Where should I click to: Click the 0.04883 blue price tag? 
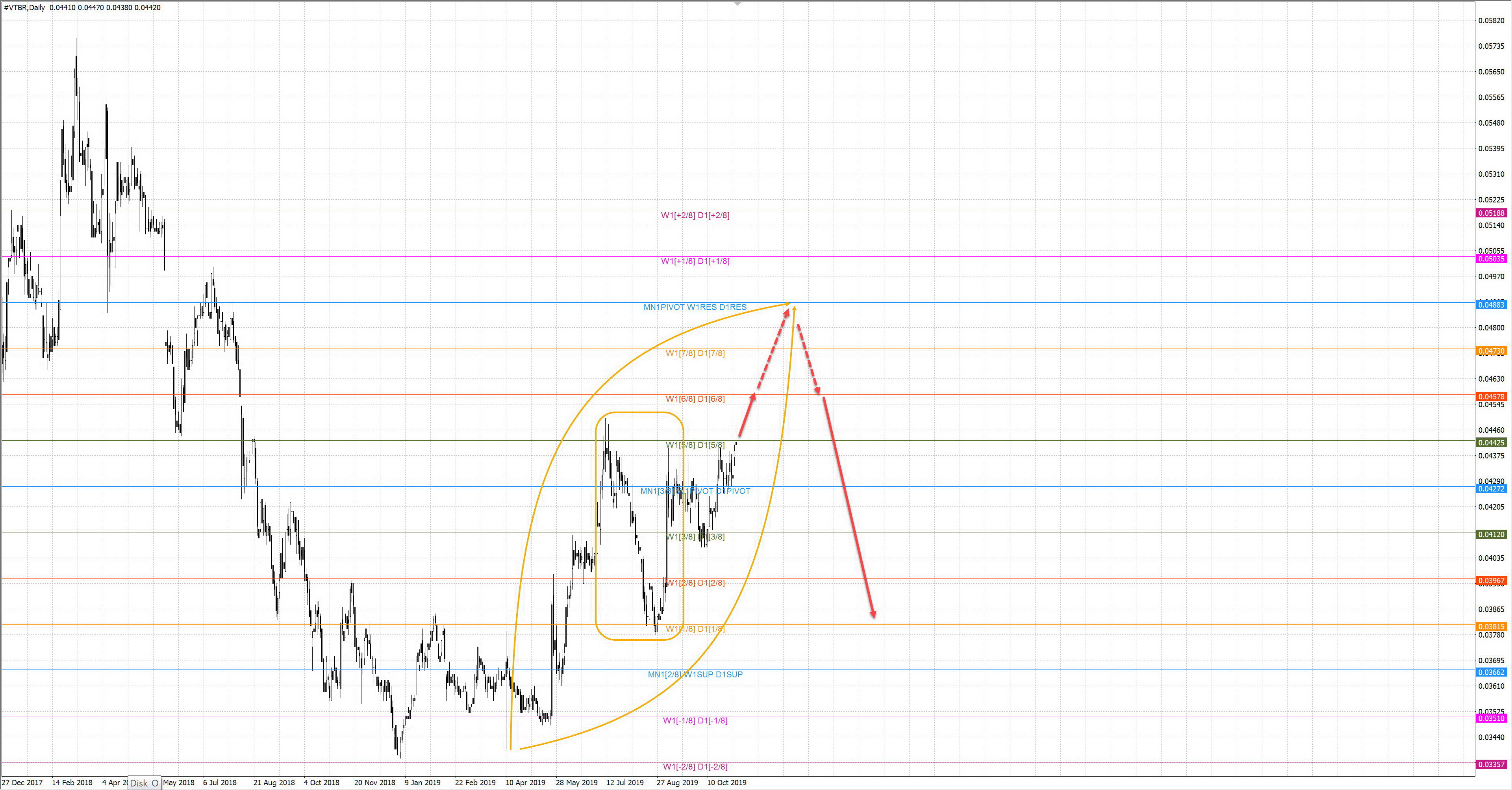1491,304
